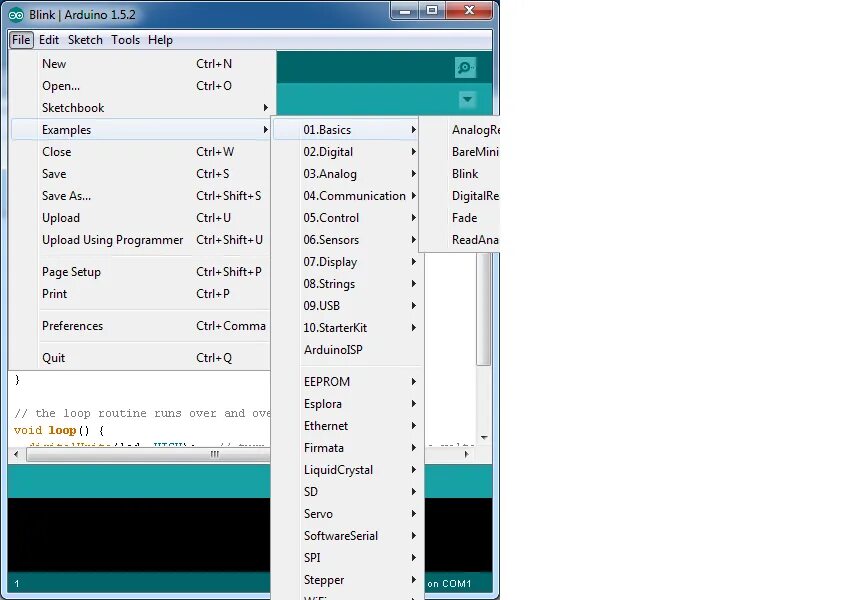
Task: Open the DigitalReadSerial example sketch
Action: pyautogui.click(x=461, y=196)
